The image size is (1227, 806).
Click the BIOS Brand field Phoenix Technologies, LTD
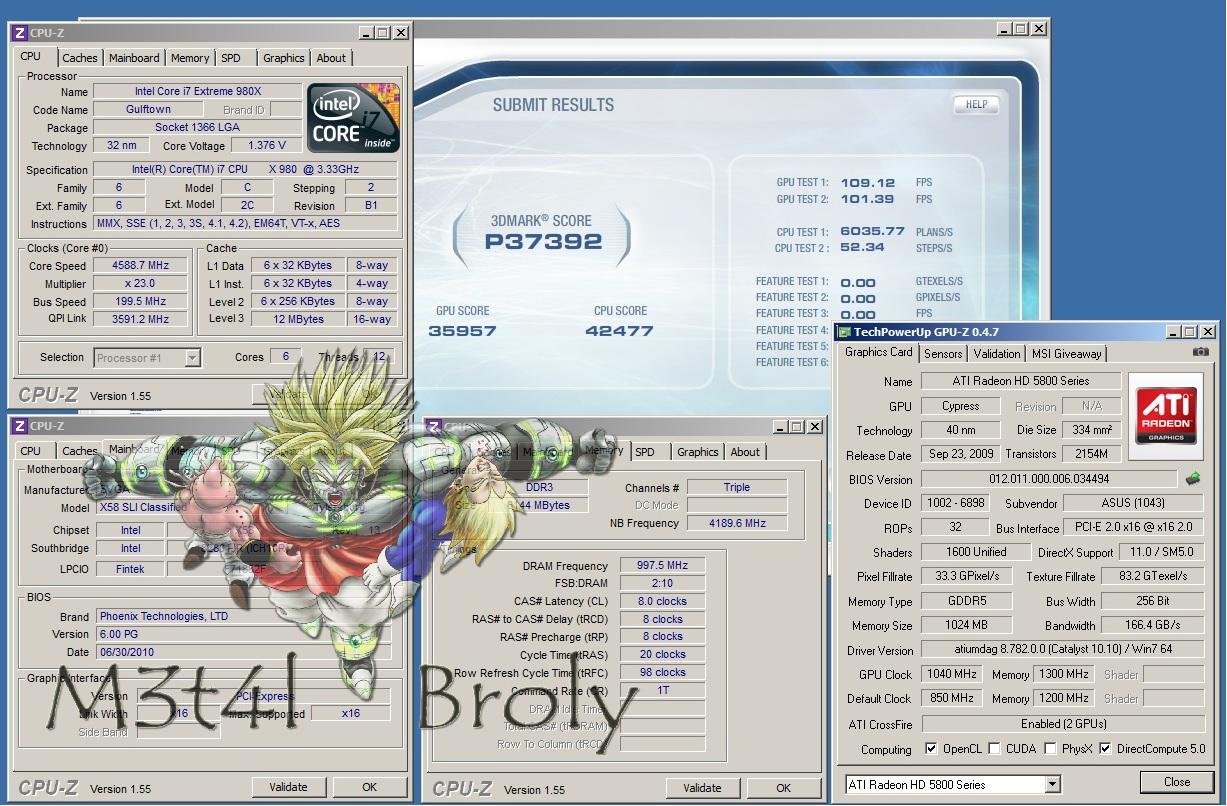[243, 616]
